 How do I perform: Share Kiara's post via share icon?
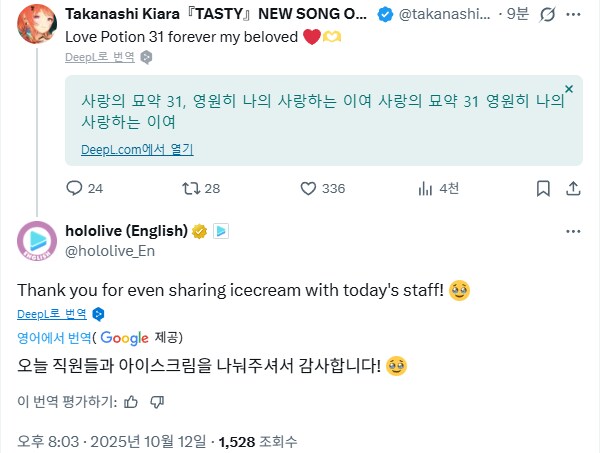click(x=573, y=188)
